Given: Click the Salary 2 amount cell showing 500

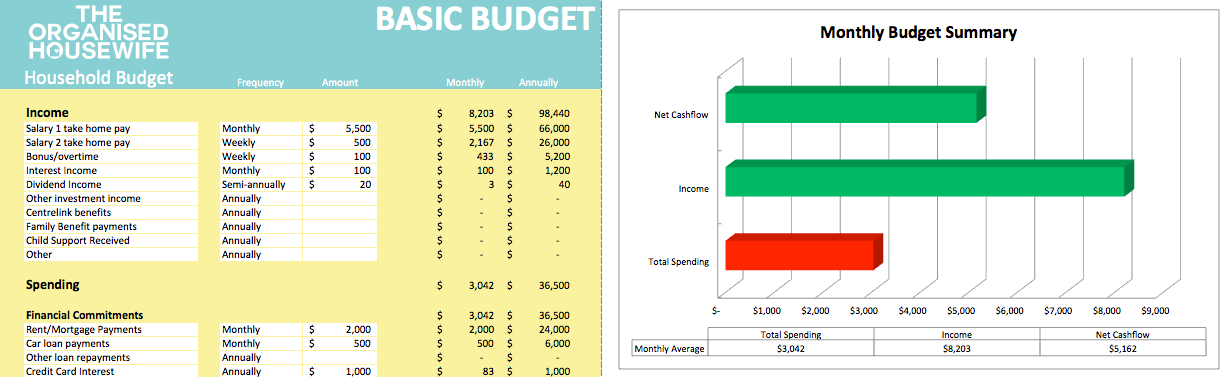Looking at the screenshot, I should pos(340,143).
